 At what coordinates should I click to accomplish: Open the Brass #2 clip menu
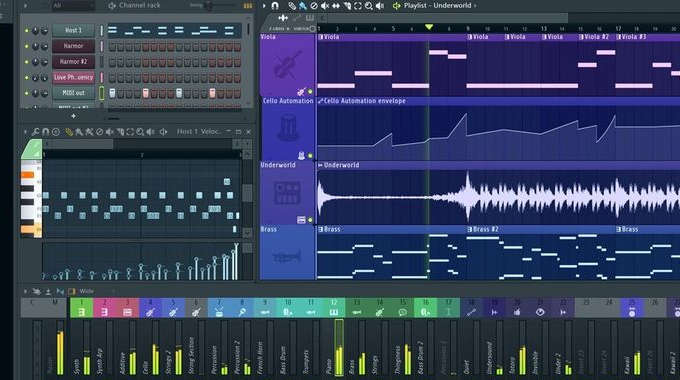pyautogui.click(x=470, y=229)
